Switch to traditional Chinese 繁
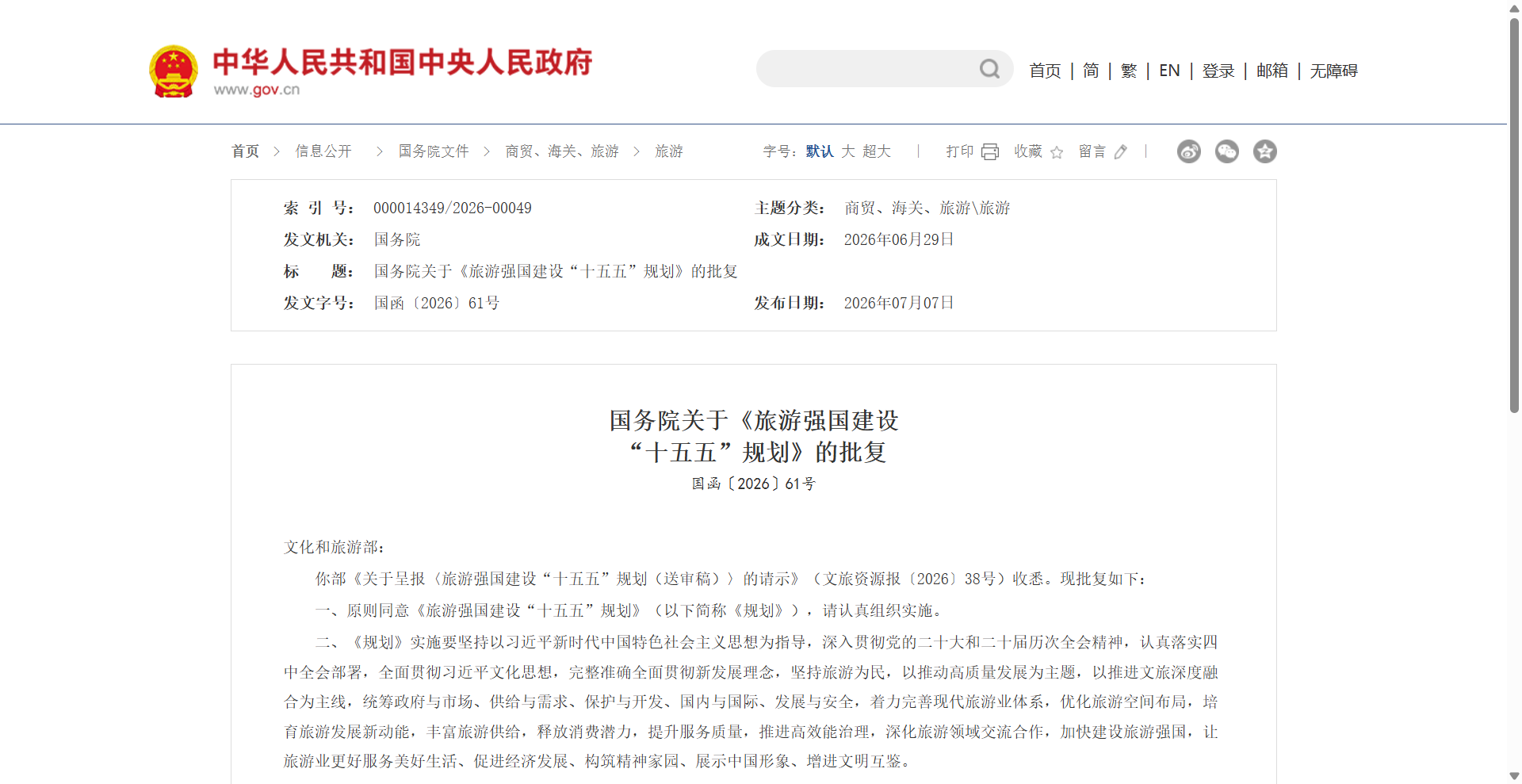Screen dimensions: 1522x784 point(1129,71)
